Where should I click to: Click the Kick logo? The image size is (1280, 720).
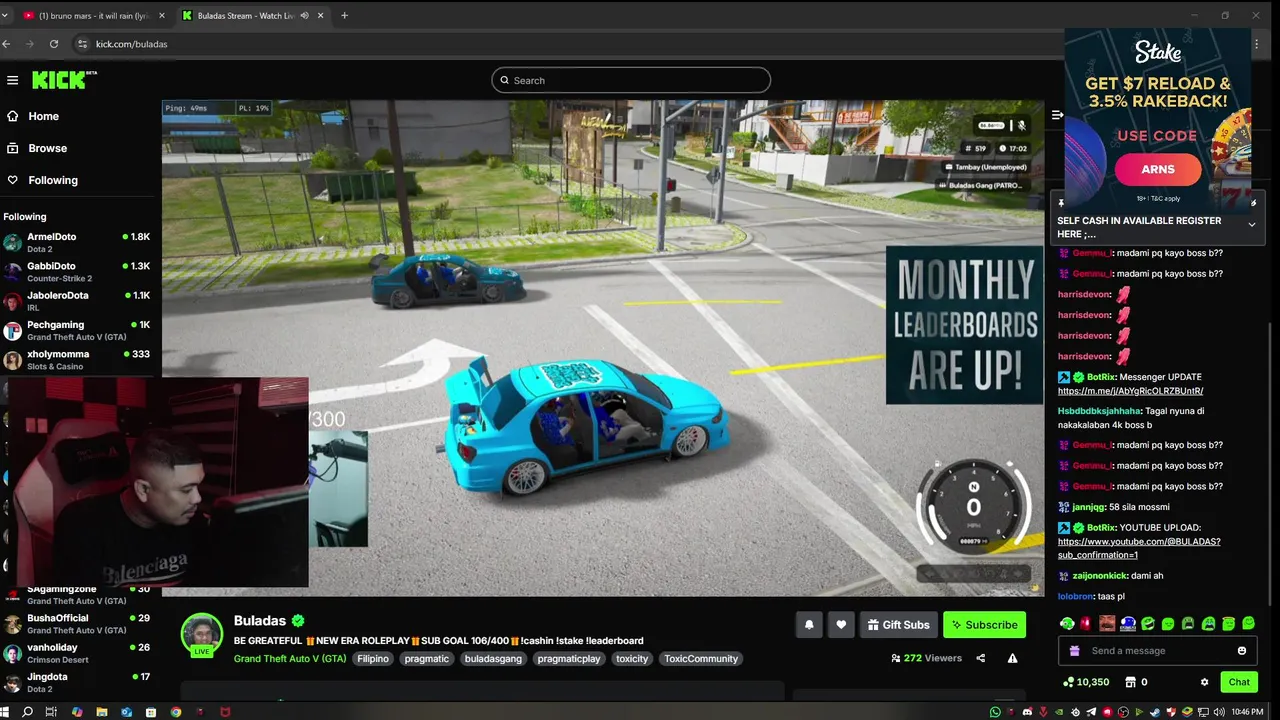[x=64, y=80]
